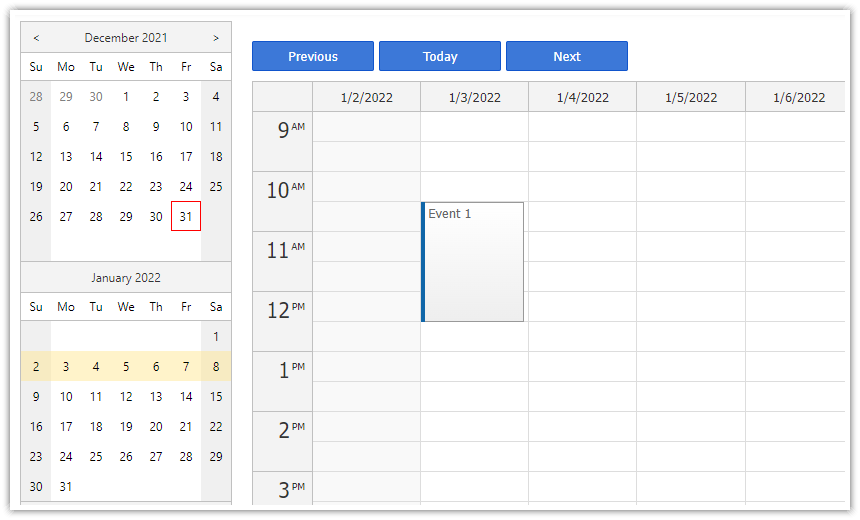
Task: Select December 25 in the mini calendar
Action: [x=216, y=187]
